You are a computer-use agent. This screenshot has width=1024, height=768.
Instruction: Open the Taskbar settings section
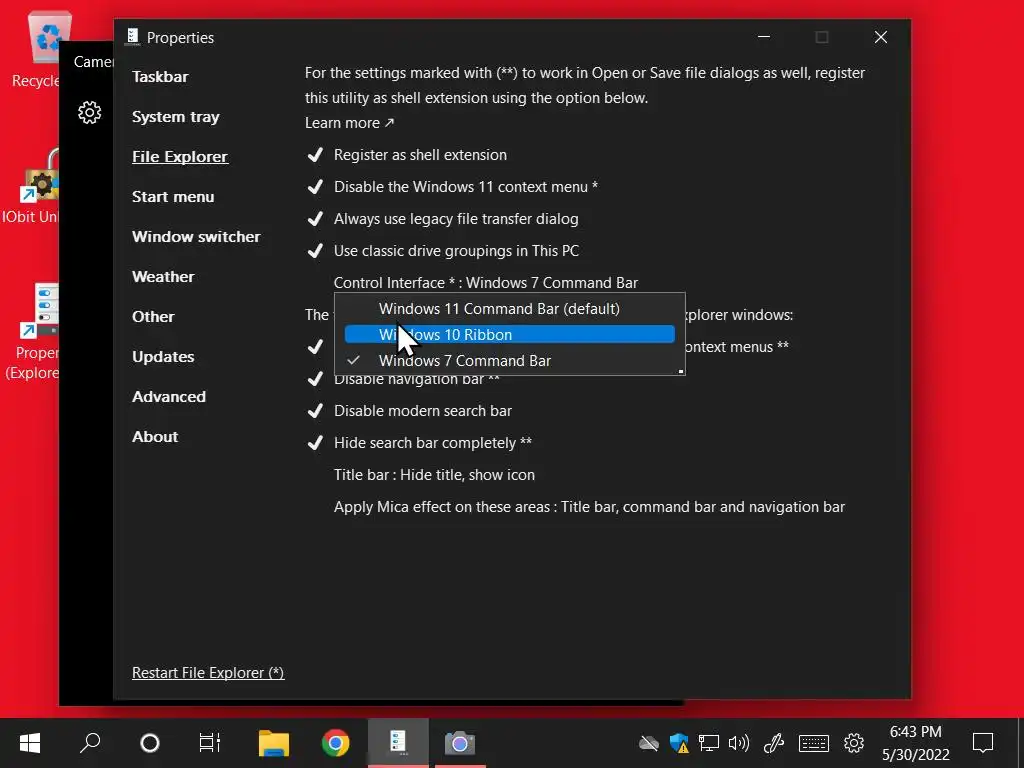tap(160, 76)
